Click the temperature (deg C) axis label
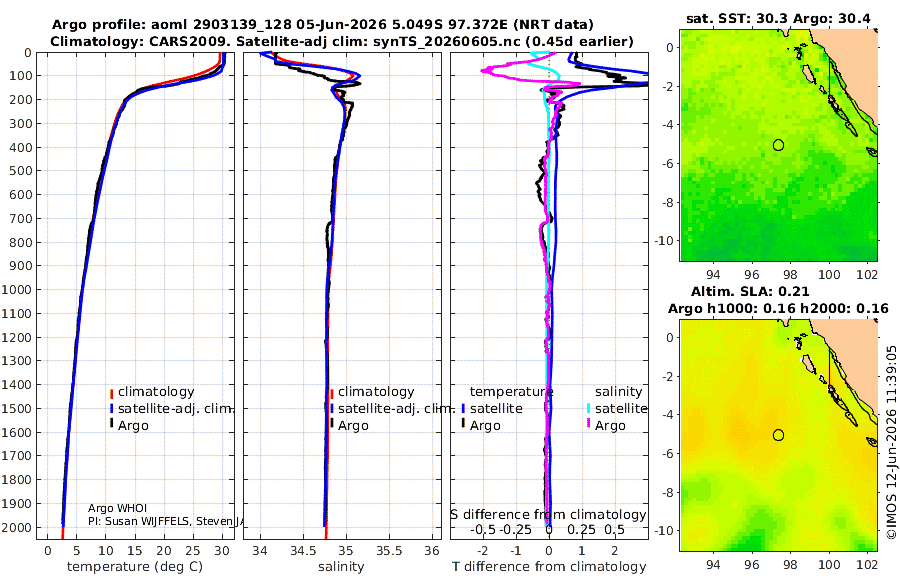The height and width of the screenshot is (580, 900). 135,567
